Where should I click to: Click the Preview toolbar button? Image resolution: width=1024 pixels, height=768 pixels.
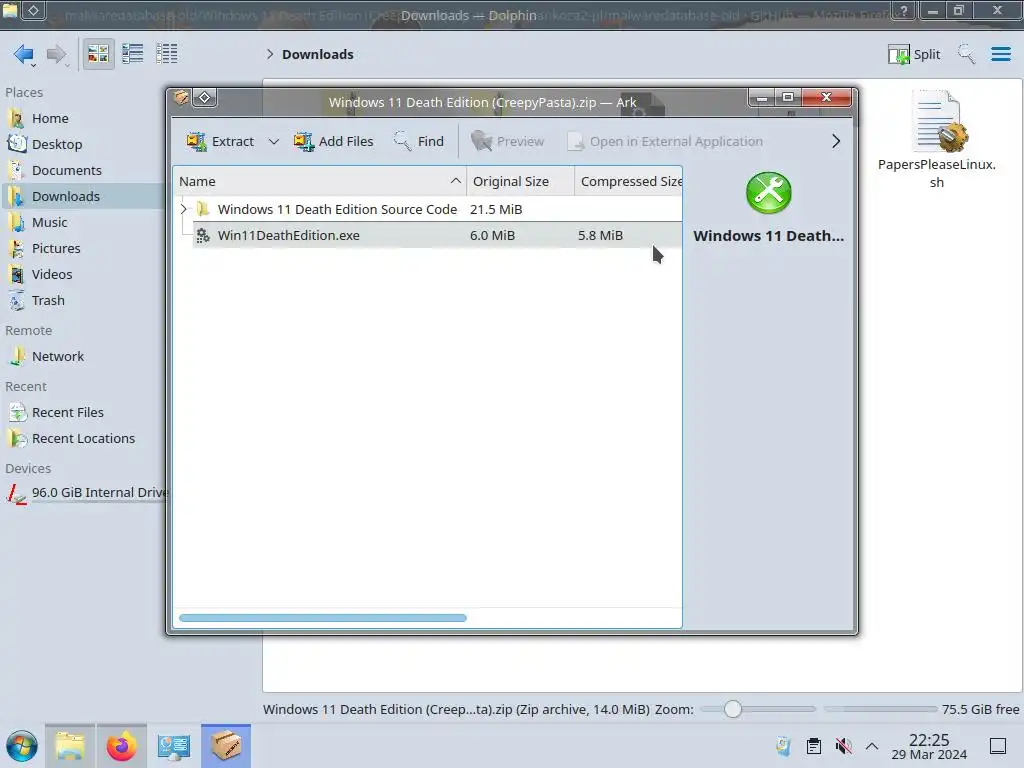pyautogui.click(x=507, y=141)
